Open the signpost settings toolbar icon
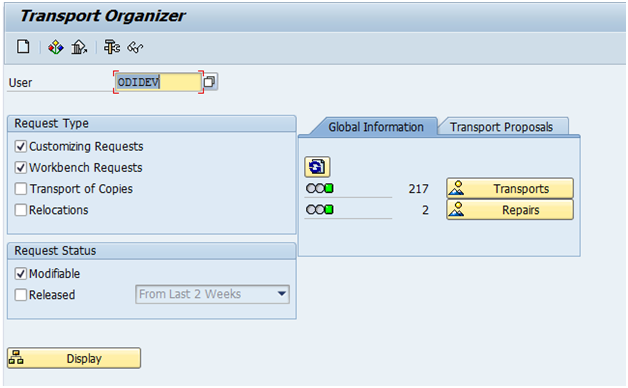This screenshot has width=628, height=388. pyautogui.click(x=112, y=47)
